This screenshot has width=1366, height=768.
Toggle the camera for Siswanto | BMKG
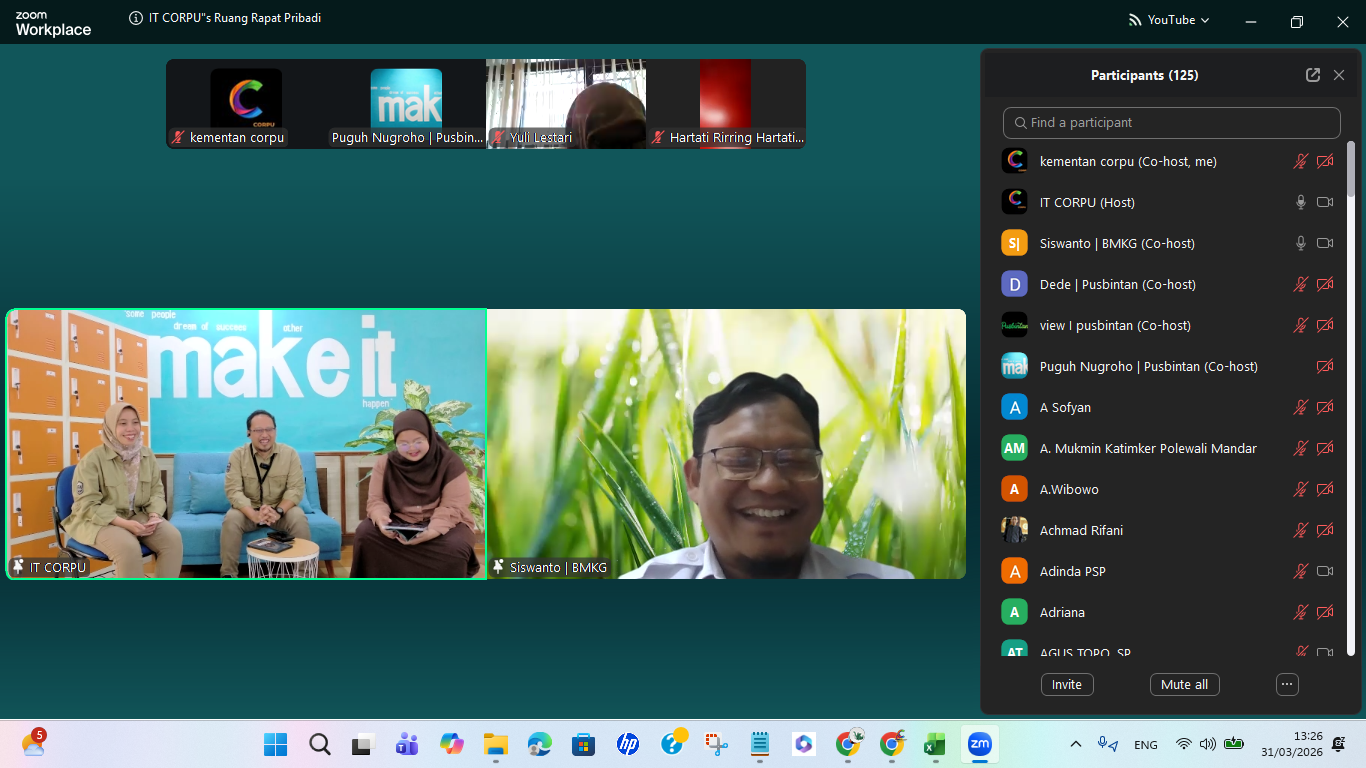[x=1325, y=243]
